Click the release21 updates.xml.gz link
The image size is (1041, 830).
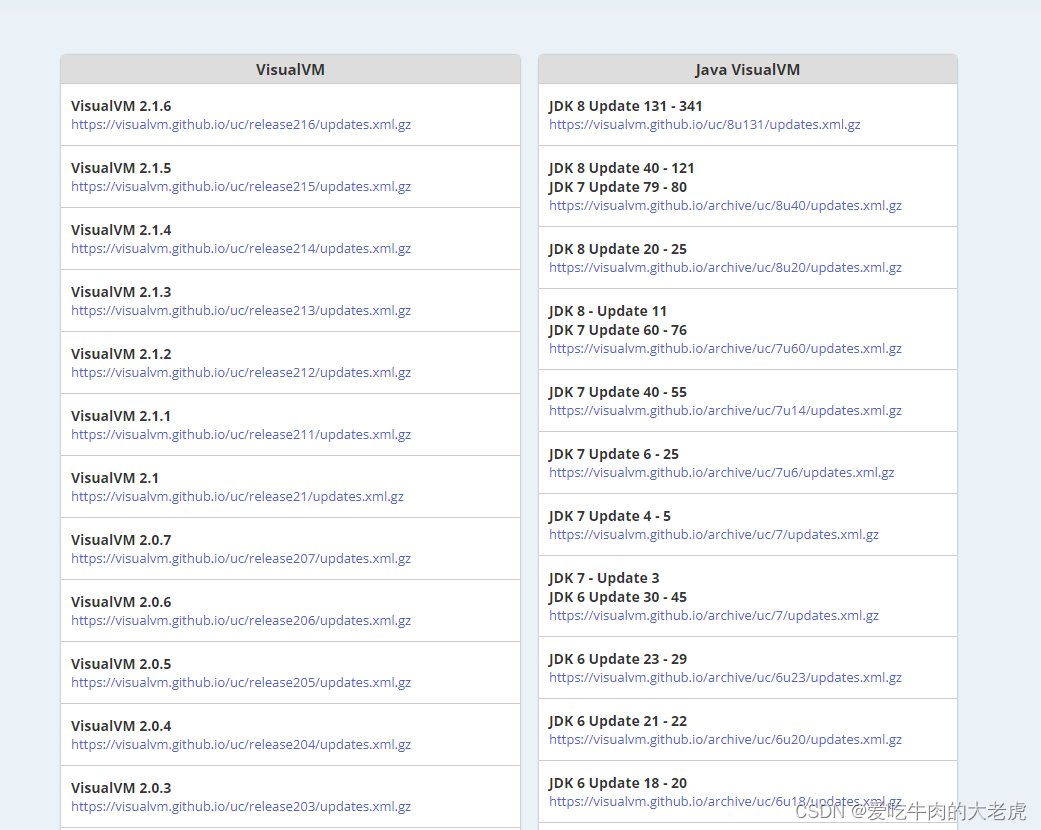coord(237,497)
